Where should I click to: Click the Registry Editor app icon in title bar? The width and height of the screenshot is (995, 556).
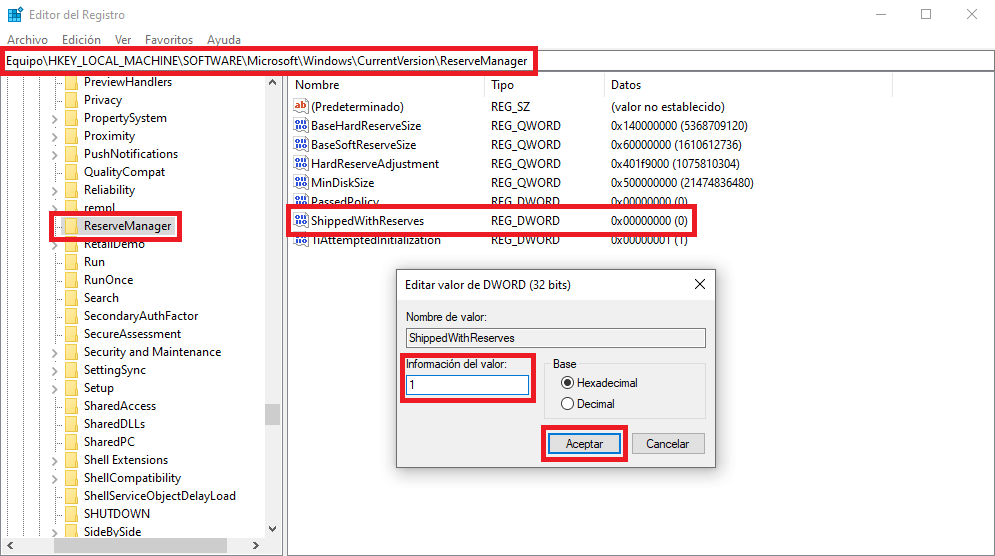(15, 14)
